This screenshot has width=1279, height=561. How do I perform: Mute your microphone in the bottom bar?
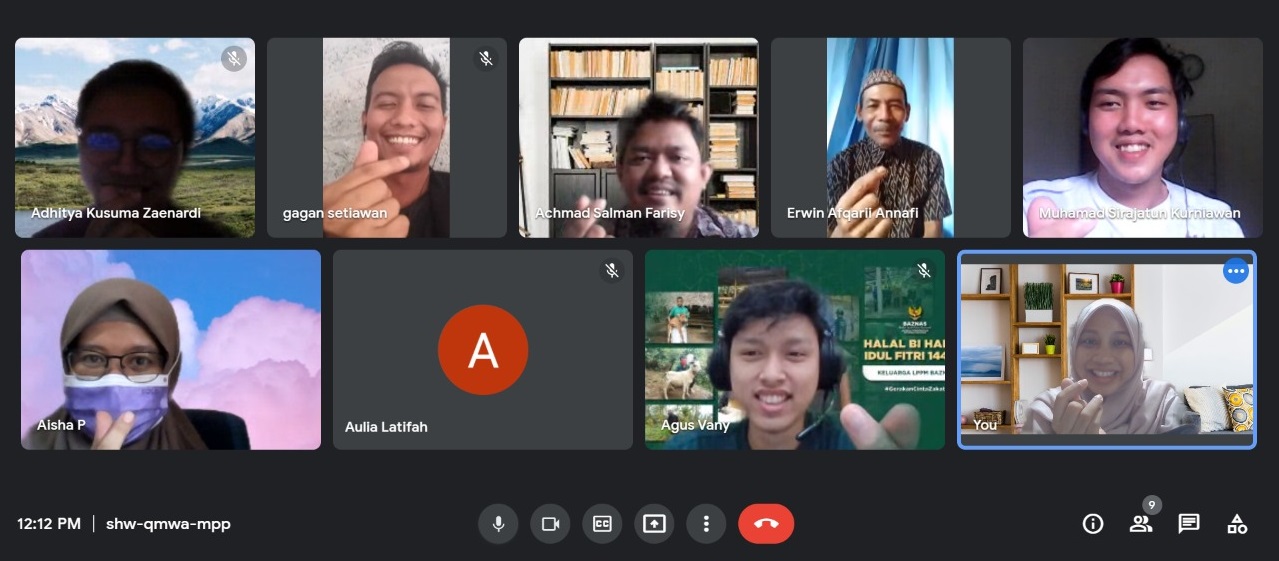pyautogui.click(x=498, y=524)
